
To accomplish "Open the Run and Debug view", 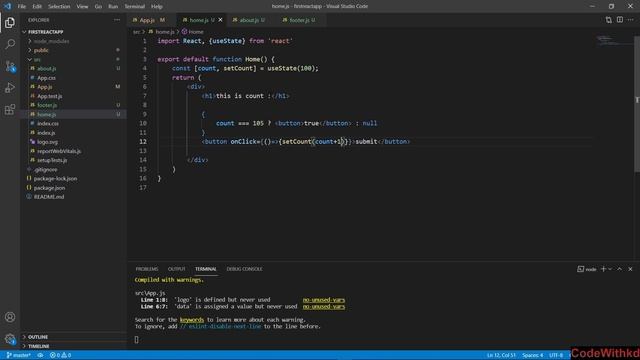I will tap(10, 88).
